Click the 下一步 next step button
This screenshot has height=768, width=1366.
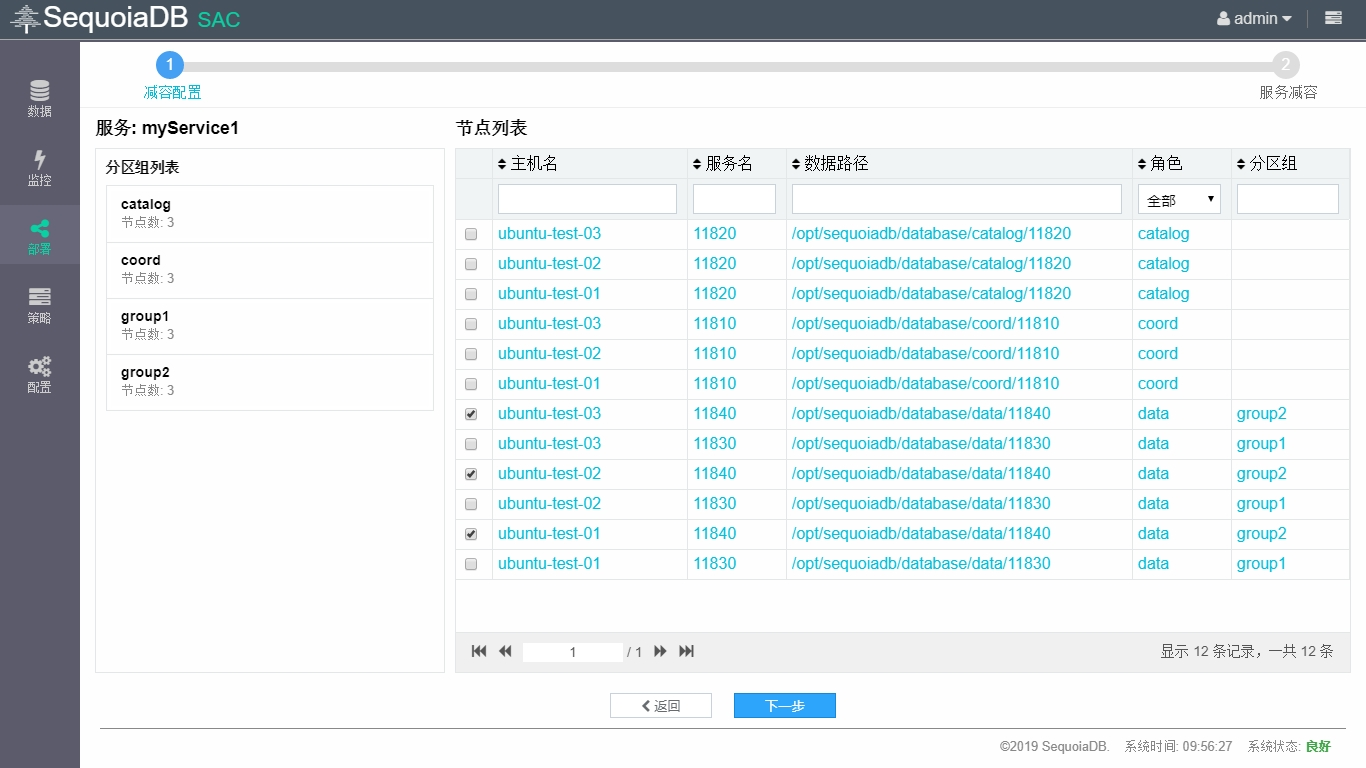[x=784, y=706]
